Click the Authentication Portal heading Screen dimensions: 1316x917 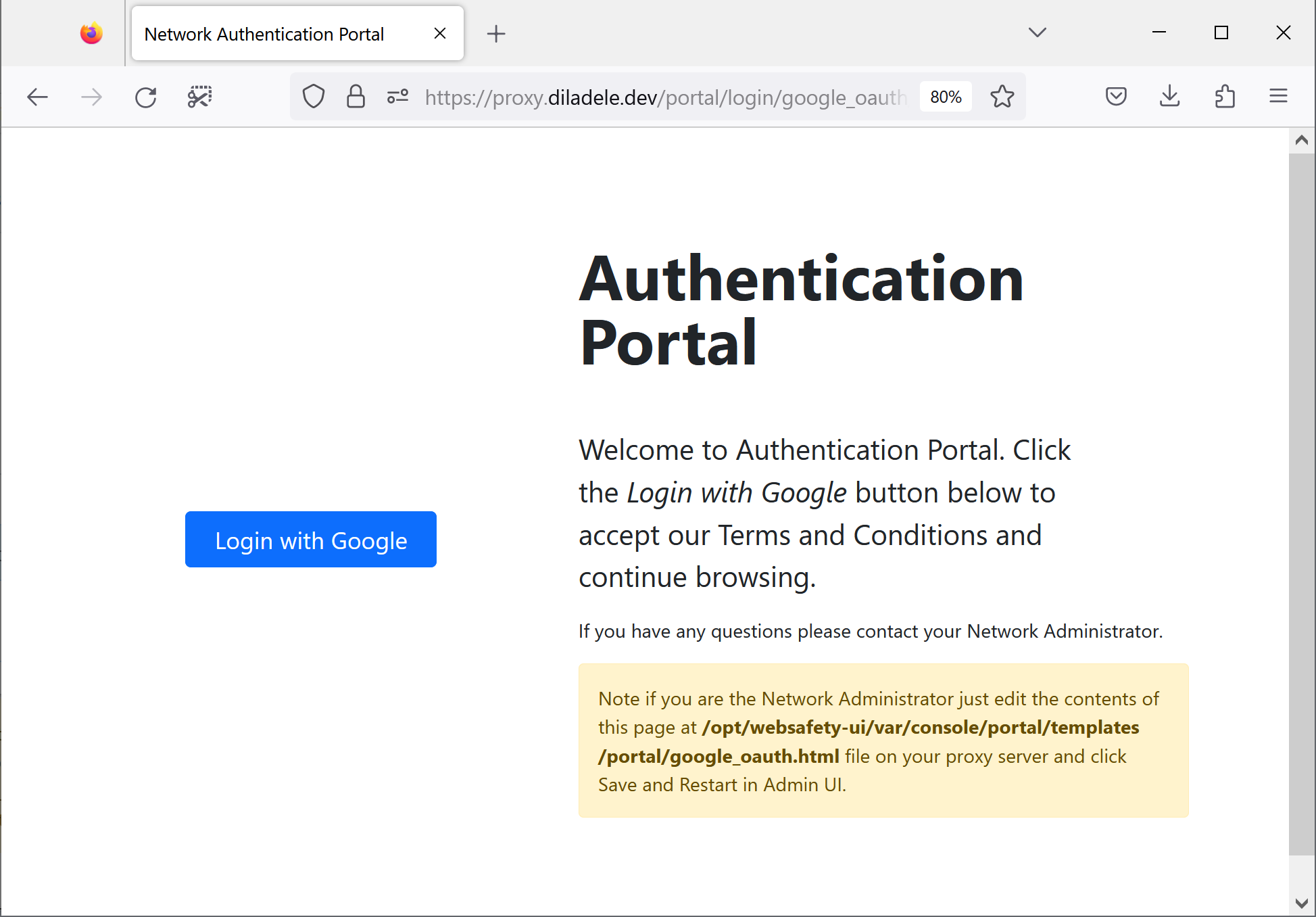coord(802,310)
